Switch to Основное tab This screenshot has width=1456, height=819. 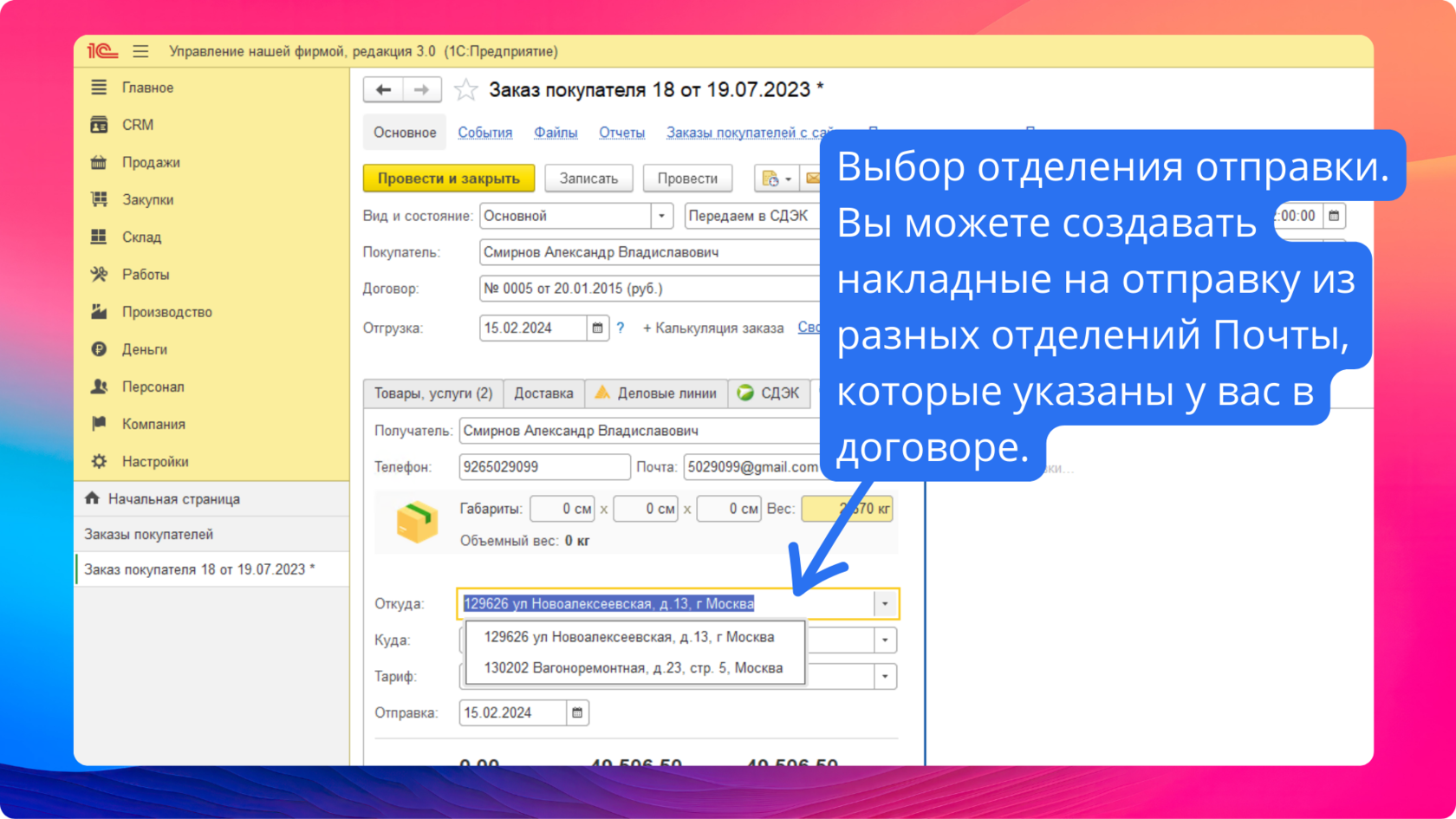[x=405, y=133]
